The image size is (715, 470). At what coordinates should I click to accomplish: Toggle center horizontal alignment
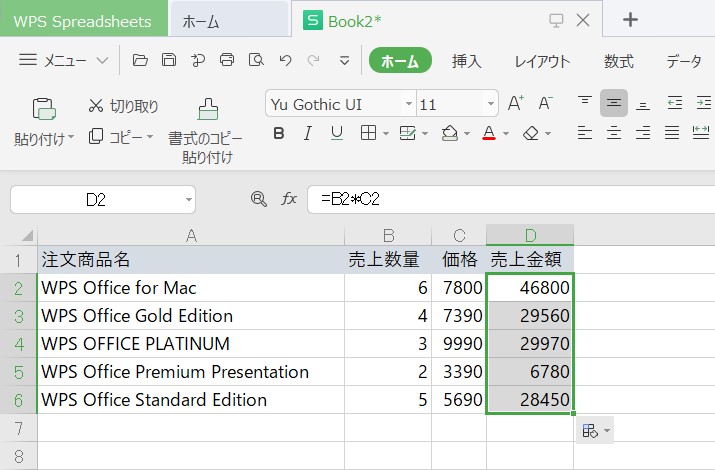pyautogui.click(x=614, y=133)
